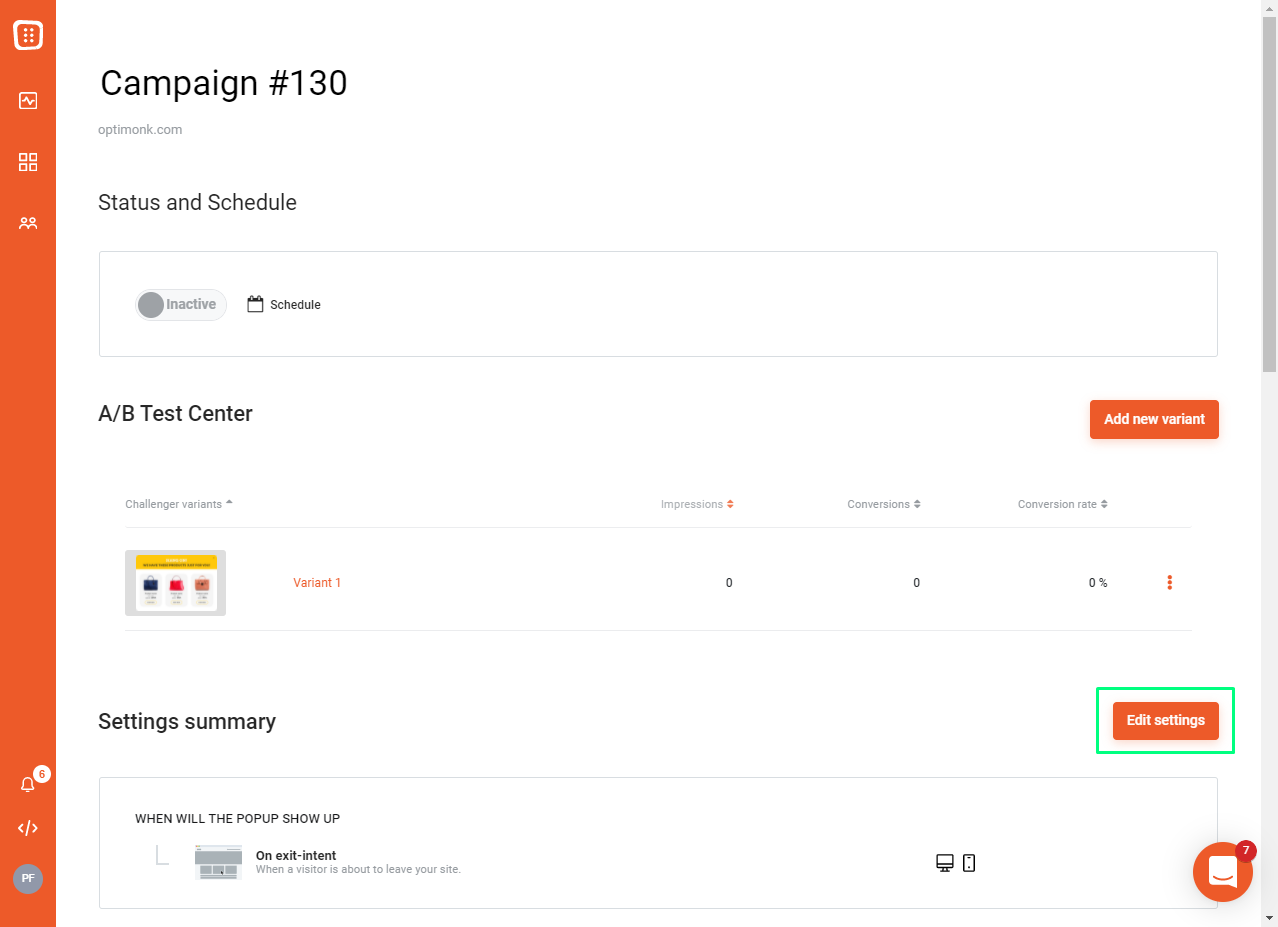Sort by Challenger variants column
The width and height of the screenshot is (1278, 927).
point(179,504)
